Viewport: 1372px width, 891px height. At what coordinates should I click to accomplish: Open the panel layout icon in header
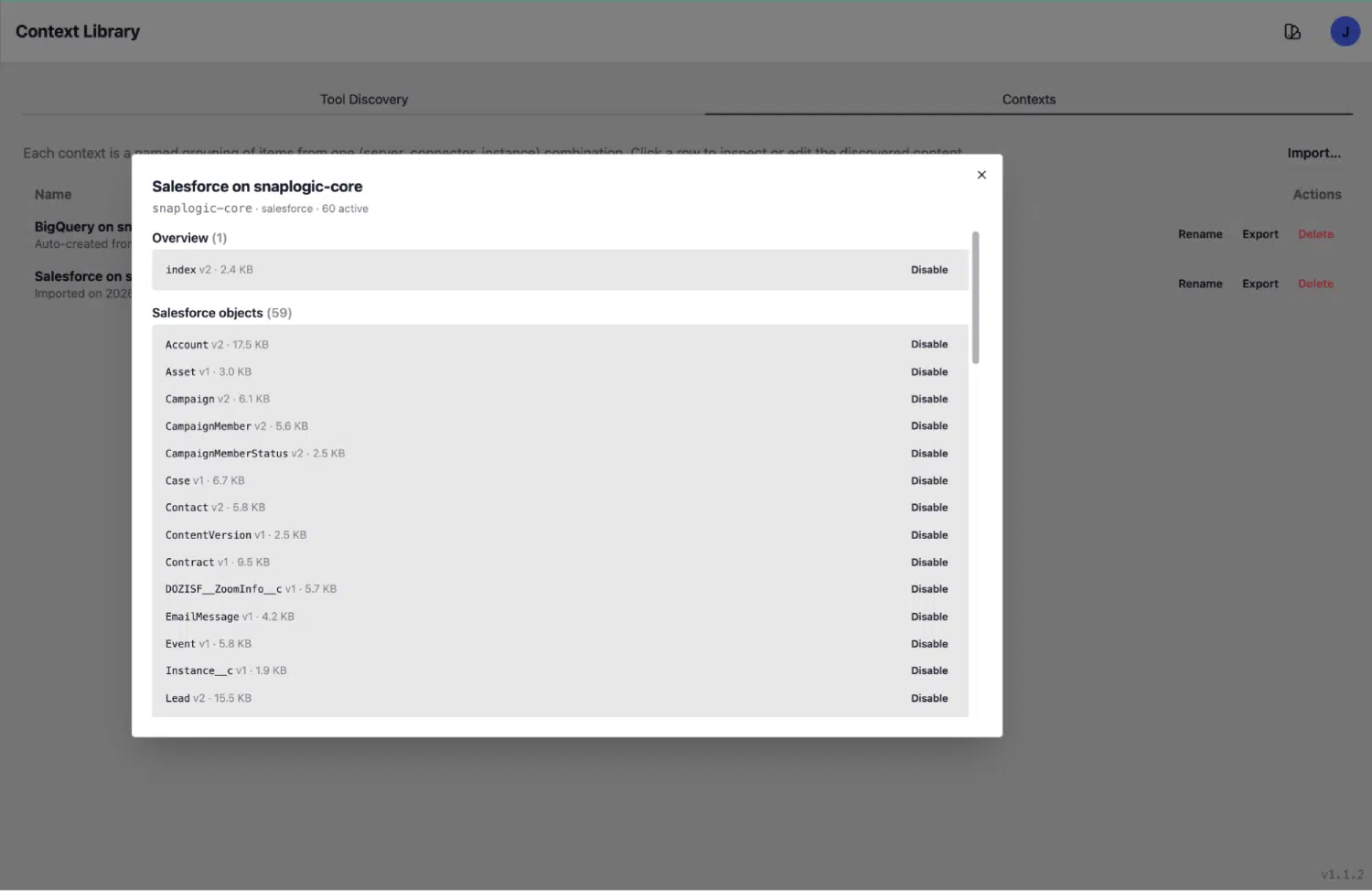point(1292,32)
